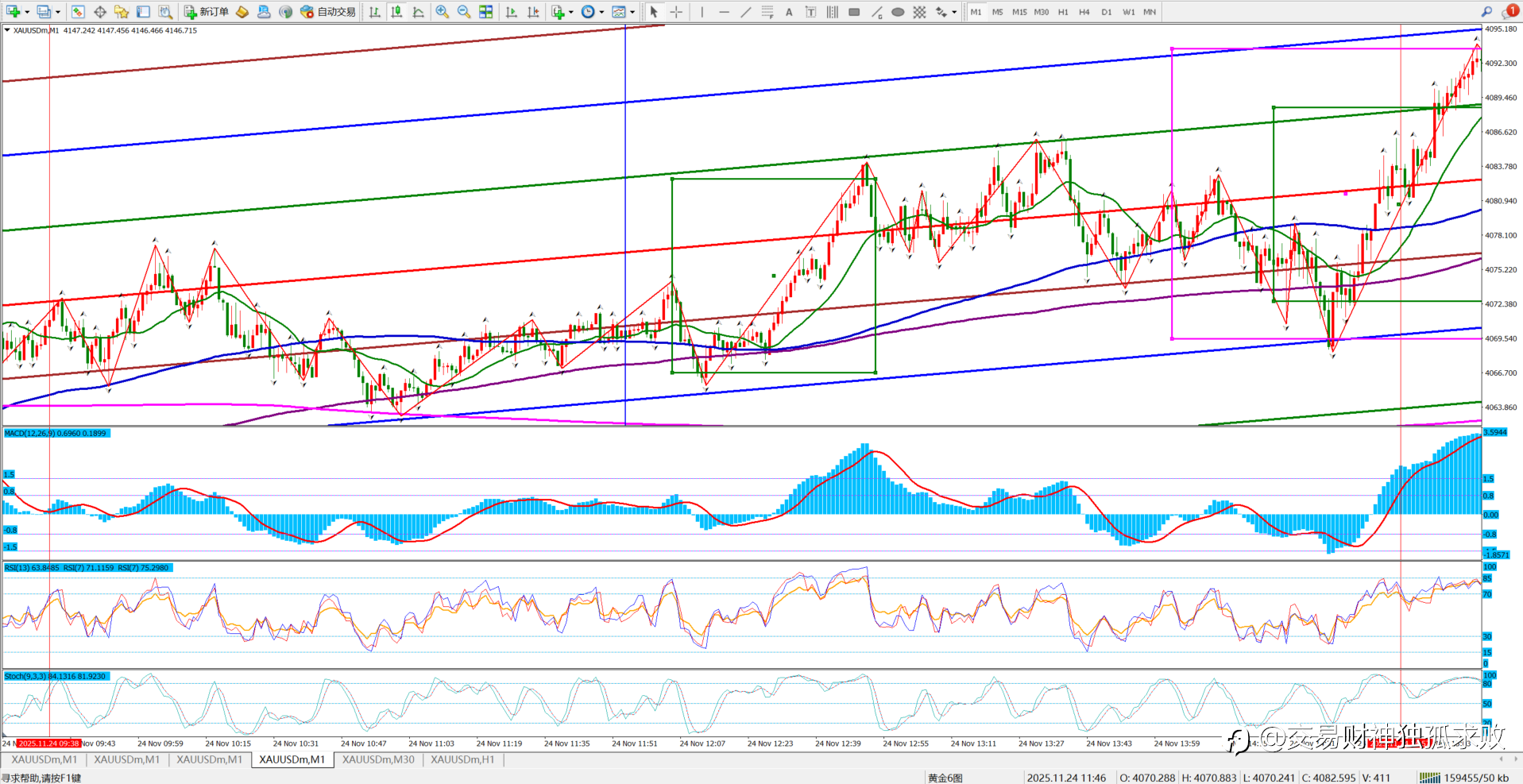
Task: Select the draw trendline tool
Action: tap(745, 12)
